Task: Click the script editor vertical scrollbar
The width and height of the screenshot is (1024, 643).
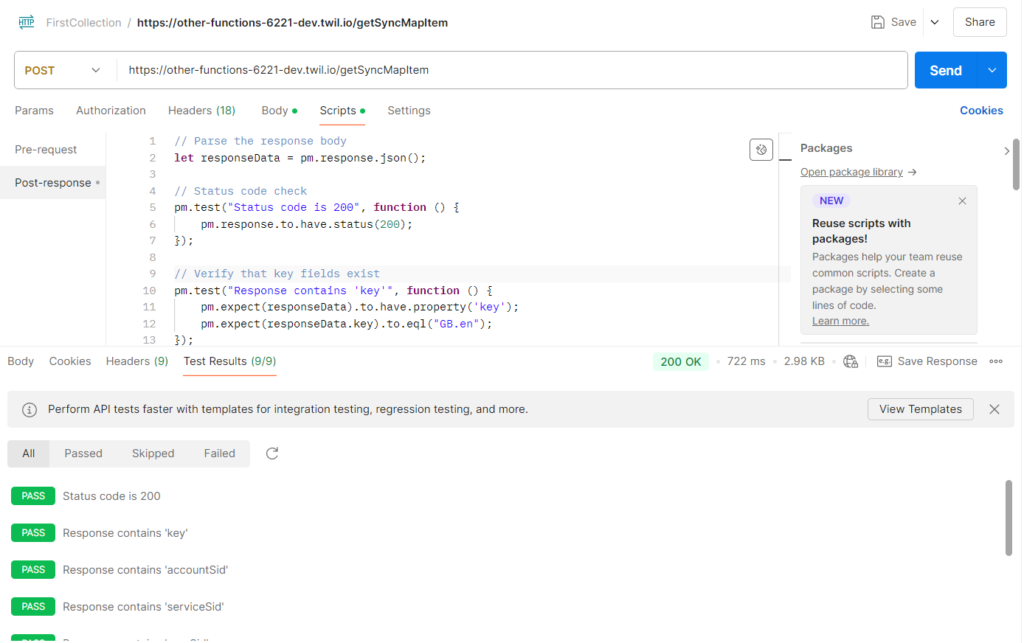Action: (x=1015, y=165)
